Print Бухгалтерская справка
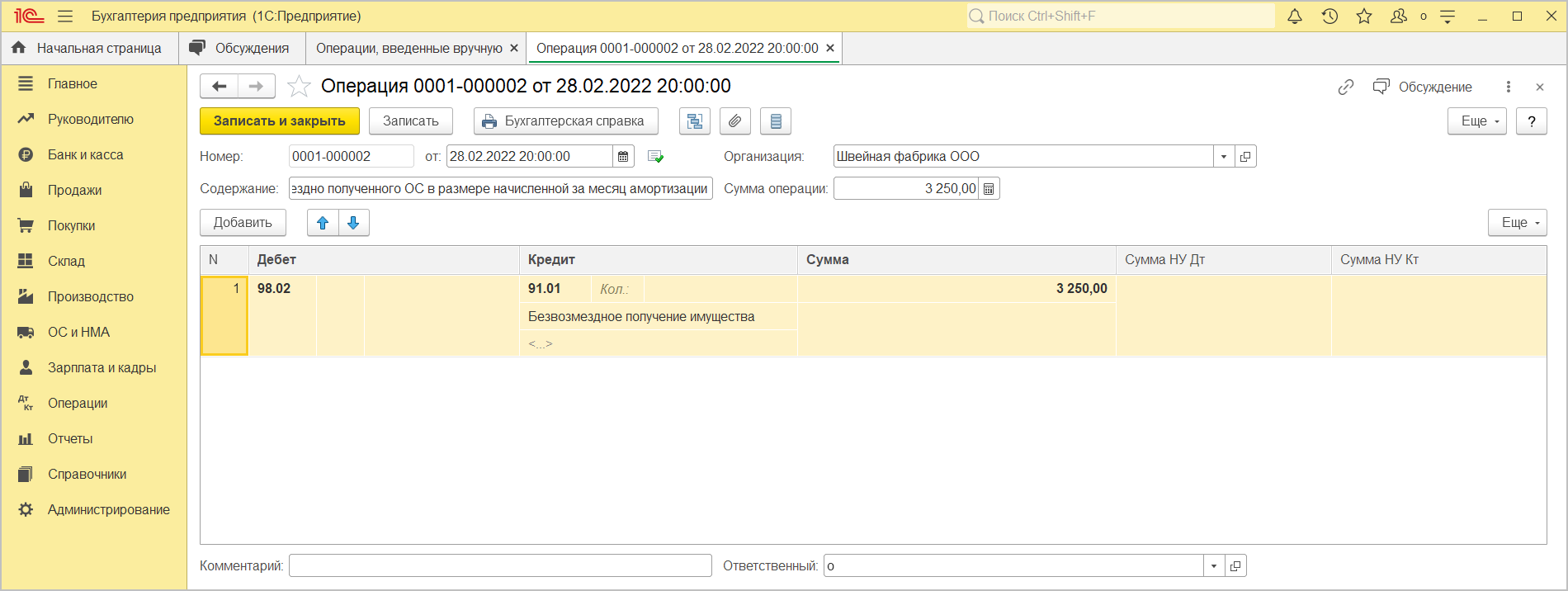 pyautogui.click(x=565, y=121)
